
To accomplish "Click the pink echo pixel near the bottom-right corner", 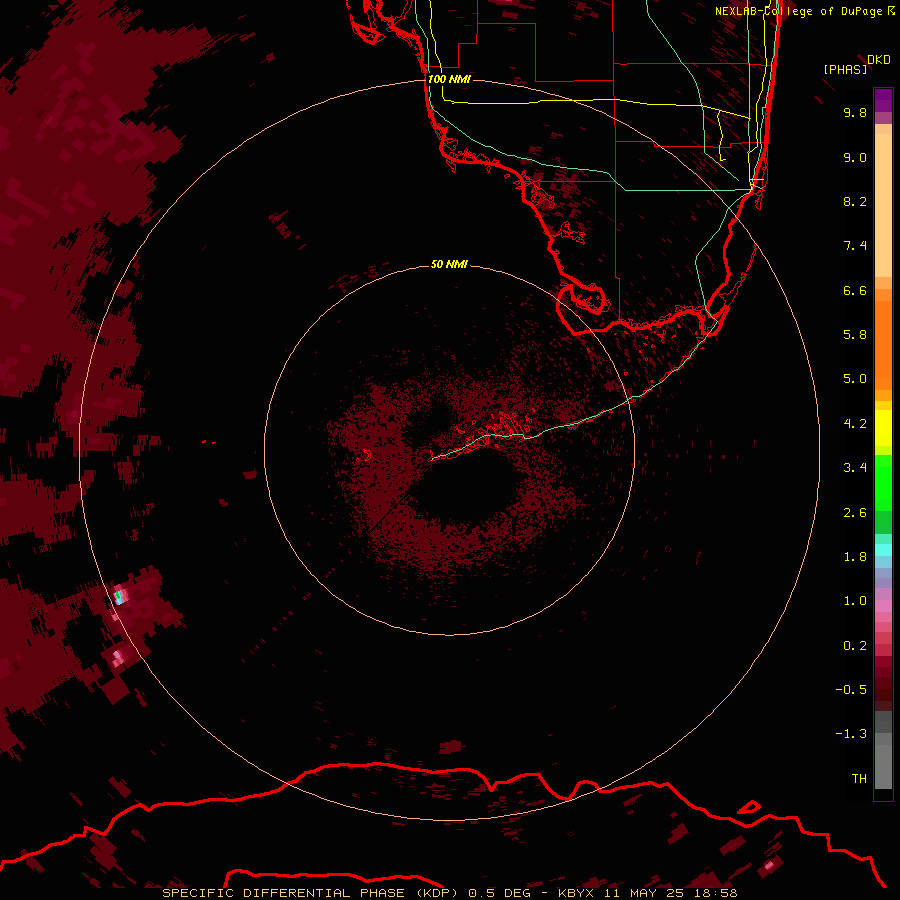I will coord(769,865).
